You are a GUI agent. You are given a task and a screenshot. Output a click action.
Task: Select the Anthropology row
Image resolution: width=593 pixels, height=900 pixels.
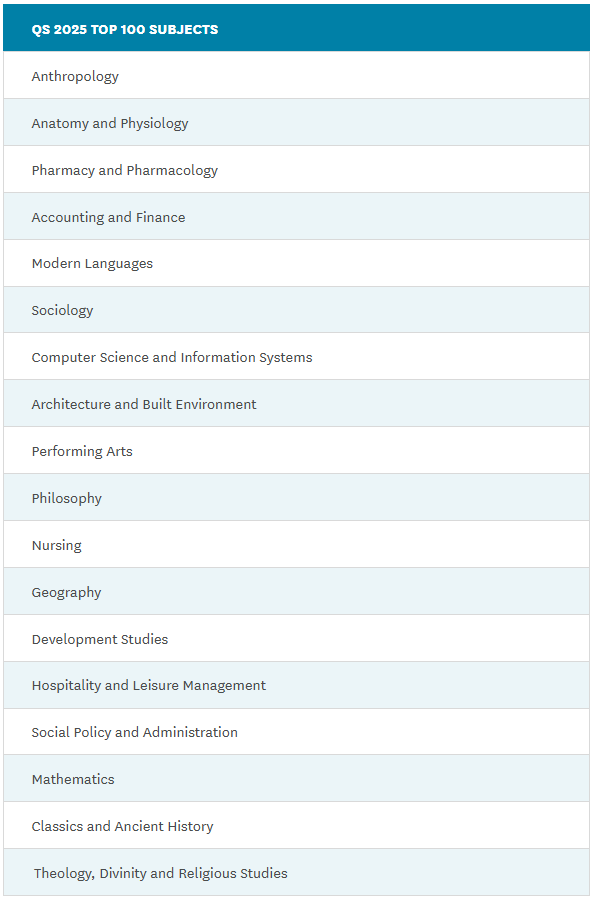click(x=296, y=75)
